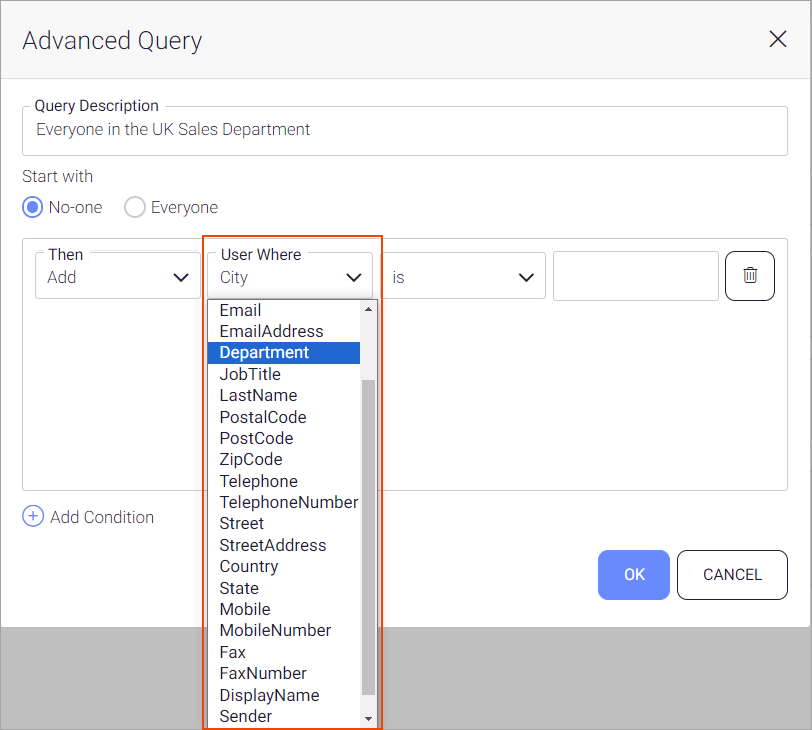Choose Department from the list
The height and width of the screenshot is (730, 812).
[264, 353]
